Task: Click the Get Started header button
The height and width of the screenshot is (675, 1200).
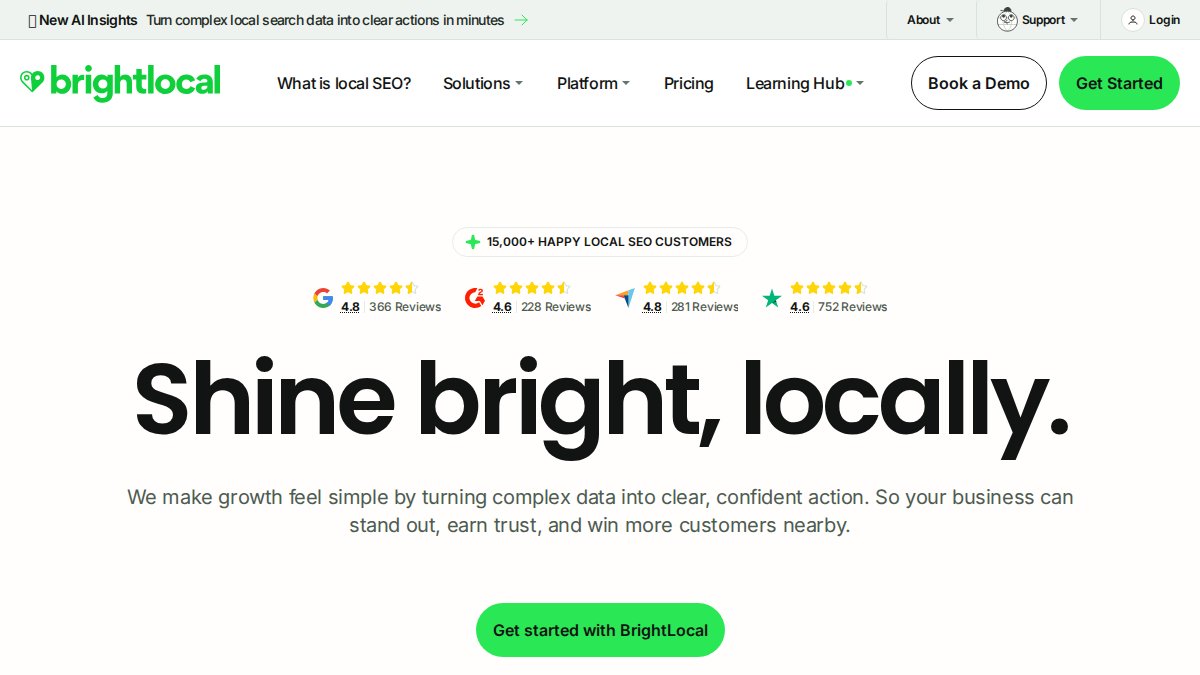Action: 1119,83
